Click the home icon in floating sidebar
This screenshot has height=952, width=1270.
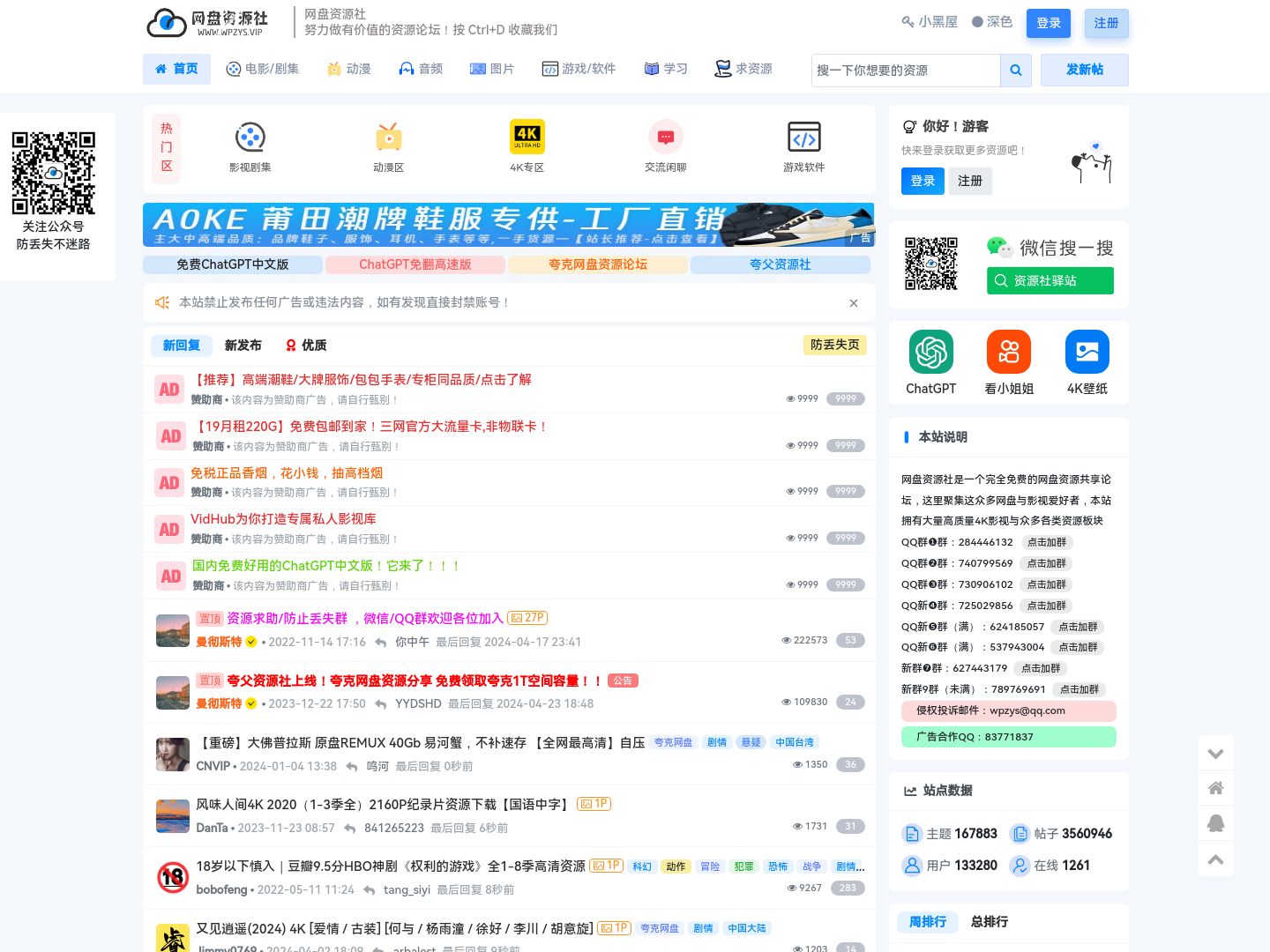coord(1216,788)
